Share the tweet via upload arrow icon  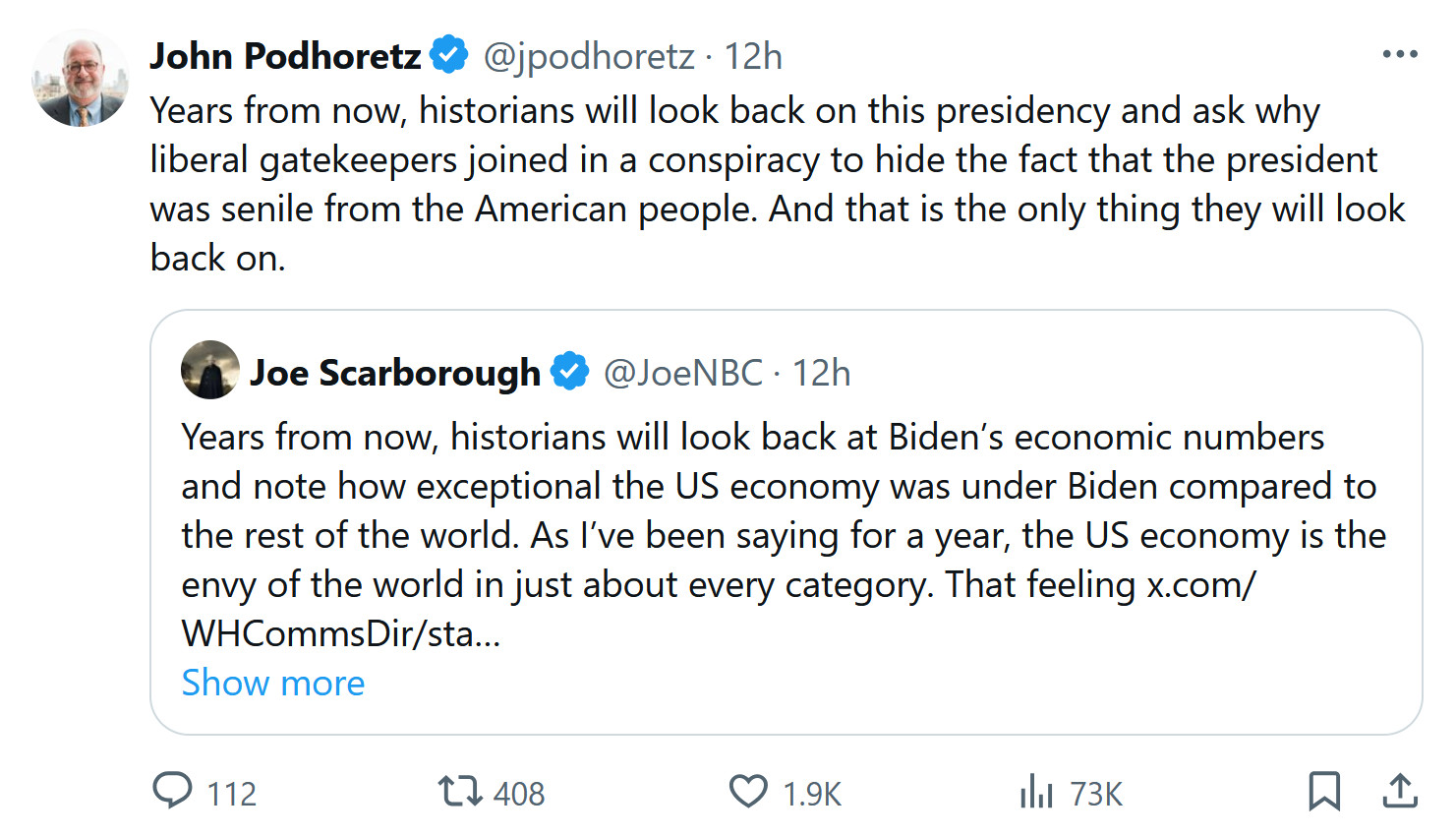pyautogui.click(x=1399, y=791)
